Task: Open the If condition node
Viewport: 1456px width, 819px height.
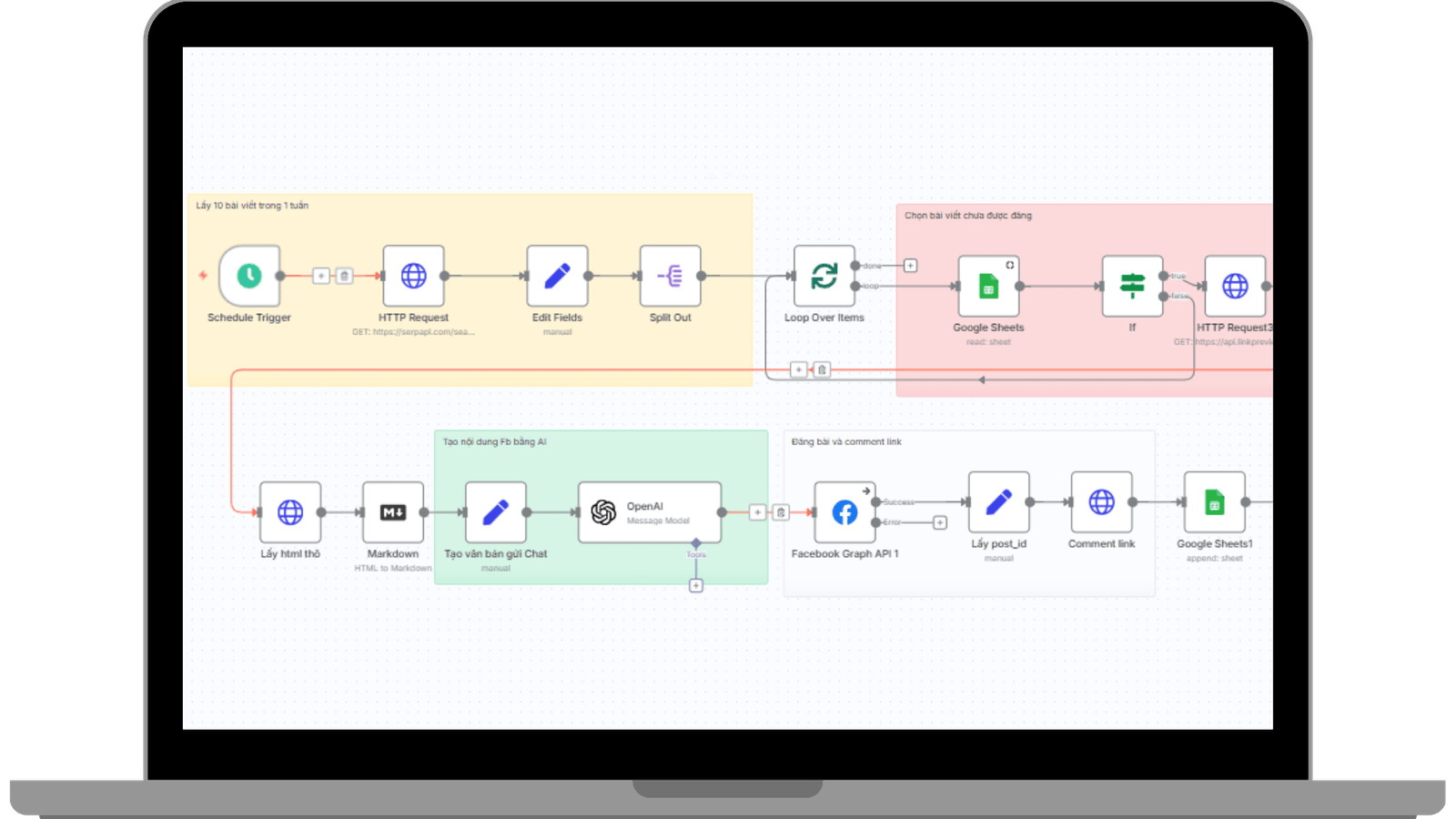Action: tap(1132, 286)
